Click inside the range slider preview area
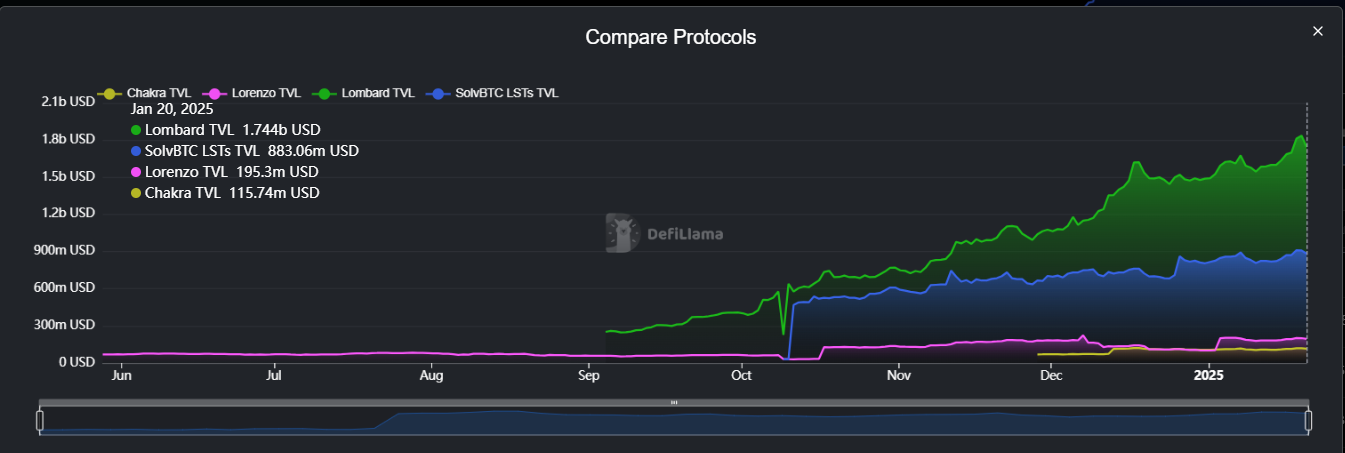Image resolution: width=1345 pixels, height=453 pixels. pyautogui.click(x=700, y=422)
